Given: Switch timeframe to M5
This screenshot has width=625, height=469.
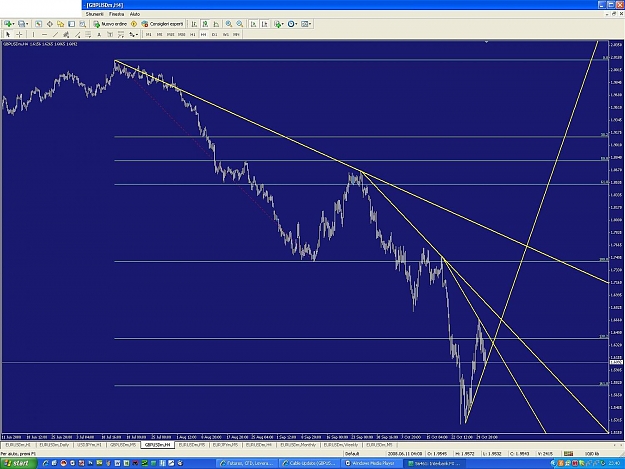Looking at the screenshot, I should (159, 34).
